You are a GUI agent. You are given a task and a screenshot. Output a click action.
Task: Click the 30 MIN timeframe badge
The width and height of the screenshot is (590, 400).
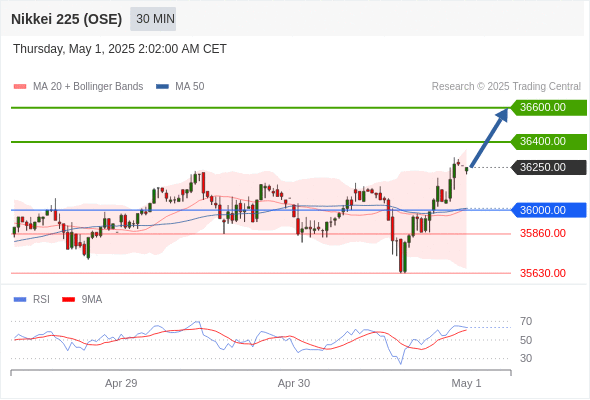153,19
